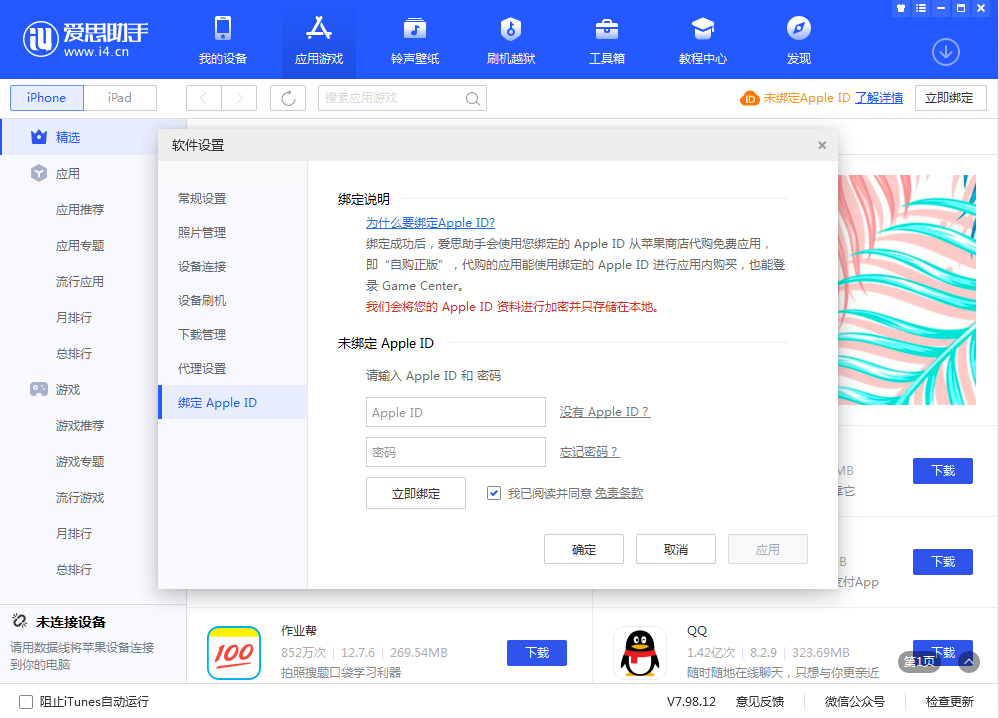The image size is (999, 718).
Task: Click 了解详情 link in top bar
Action: (879, 98)
